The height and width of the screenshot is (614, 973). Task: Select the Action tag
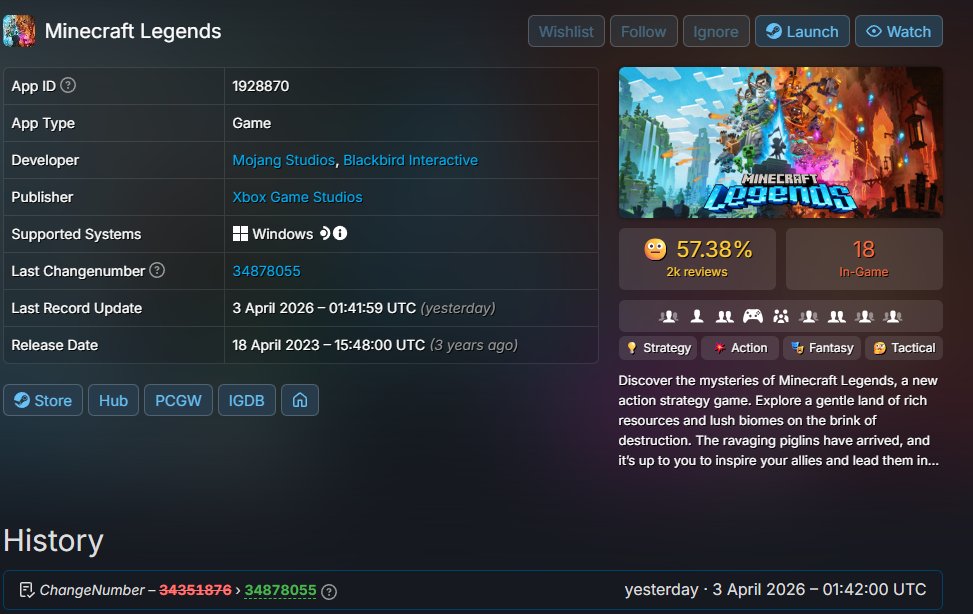pos(740,348)
